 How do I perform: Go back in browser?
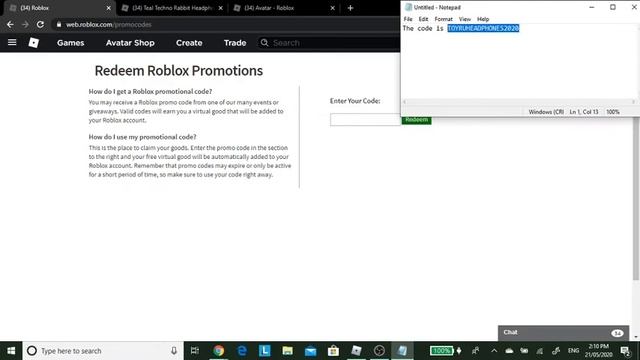[10, 24]
